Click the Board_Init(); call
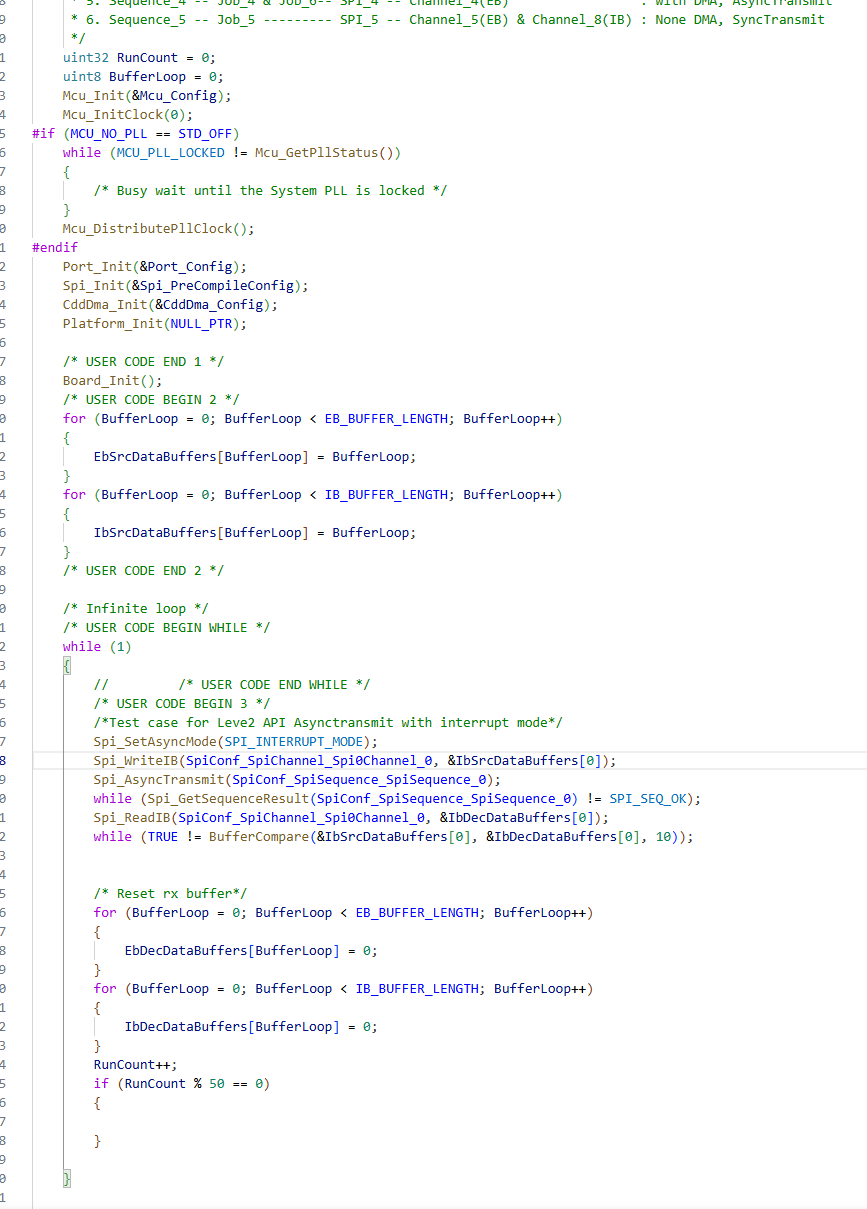Screen dimensions: 867x1209 112,380
